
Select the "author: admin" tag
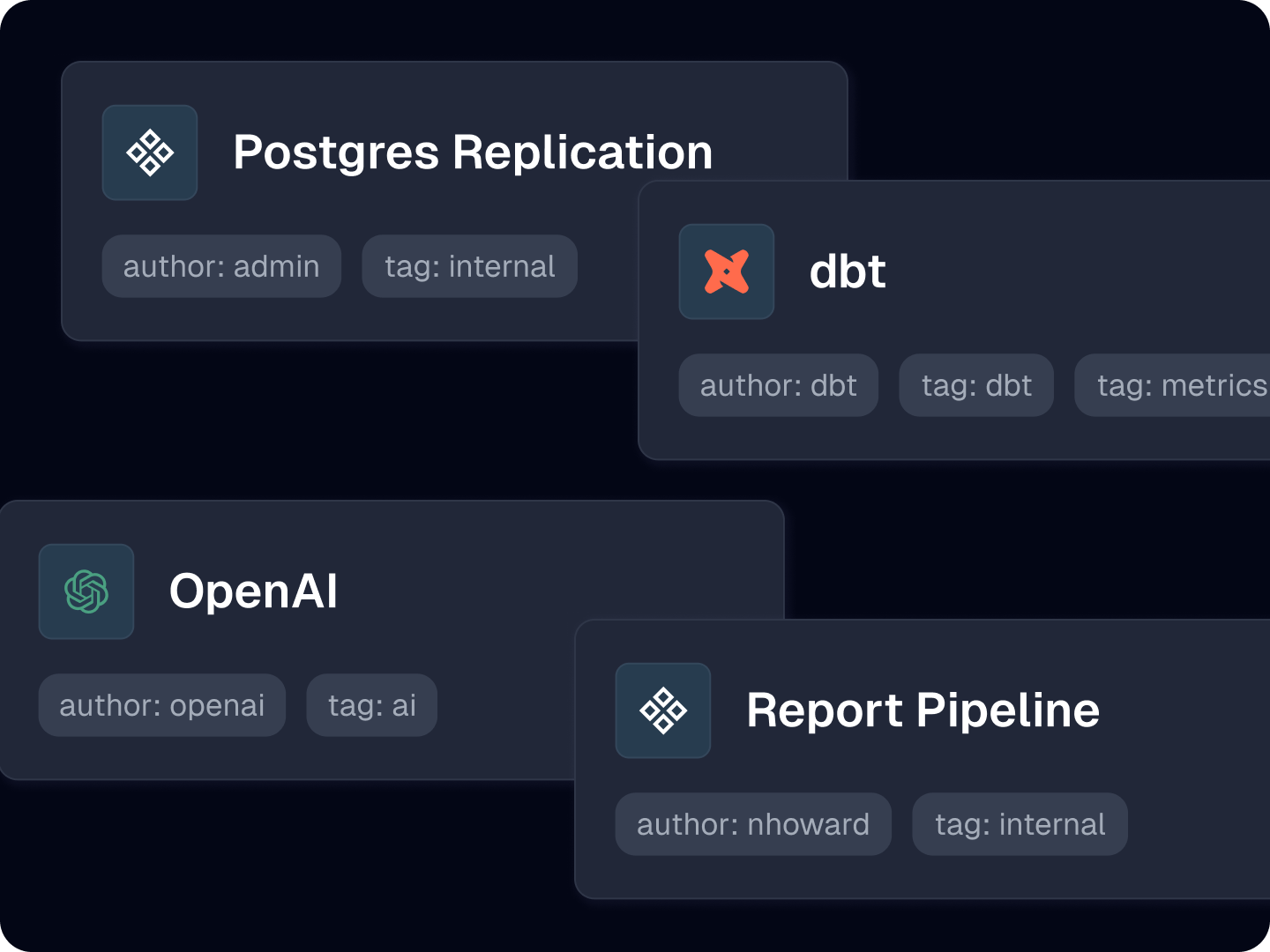tap(221, 266)
